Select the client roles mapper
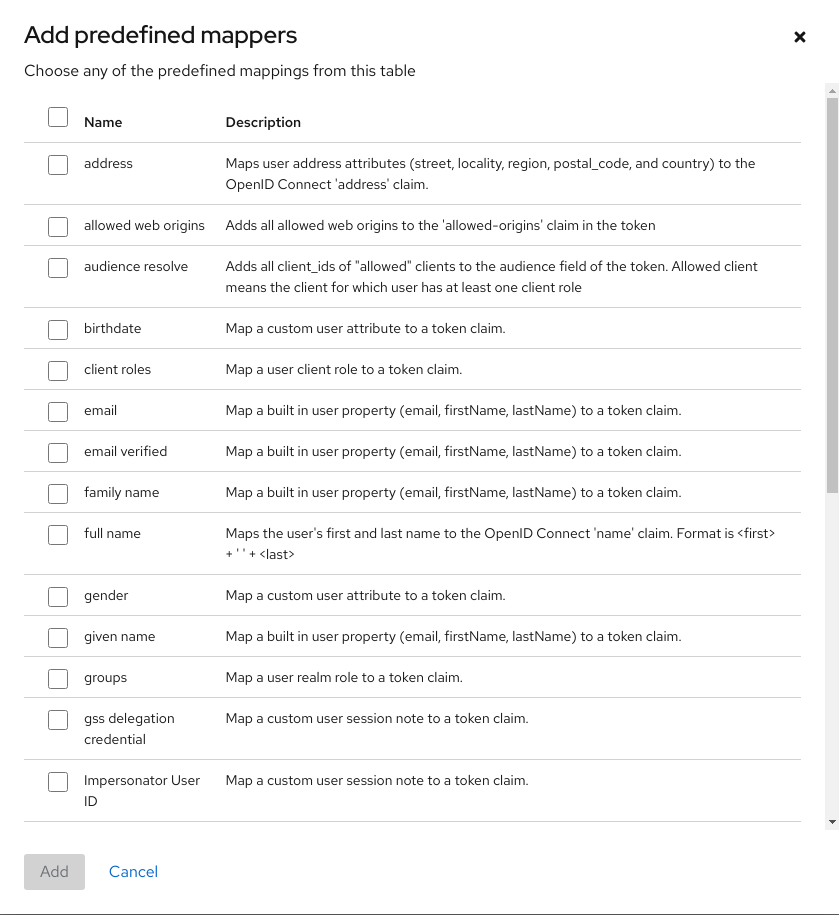This screenshot has height=915, width=839. point(57,370)
